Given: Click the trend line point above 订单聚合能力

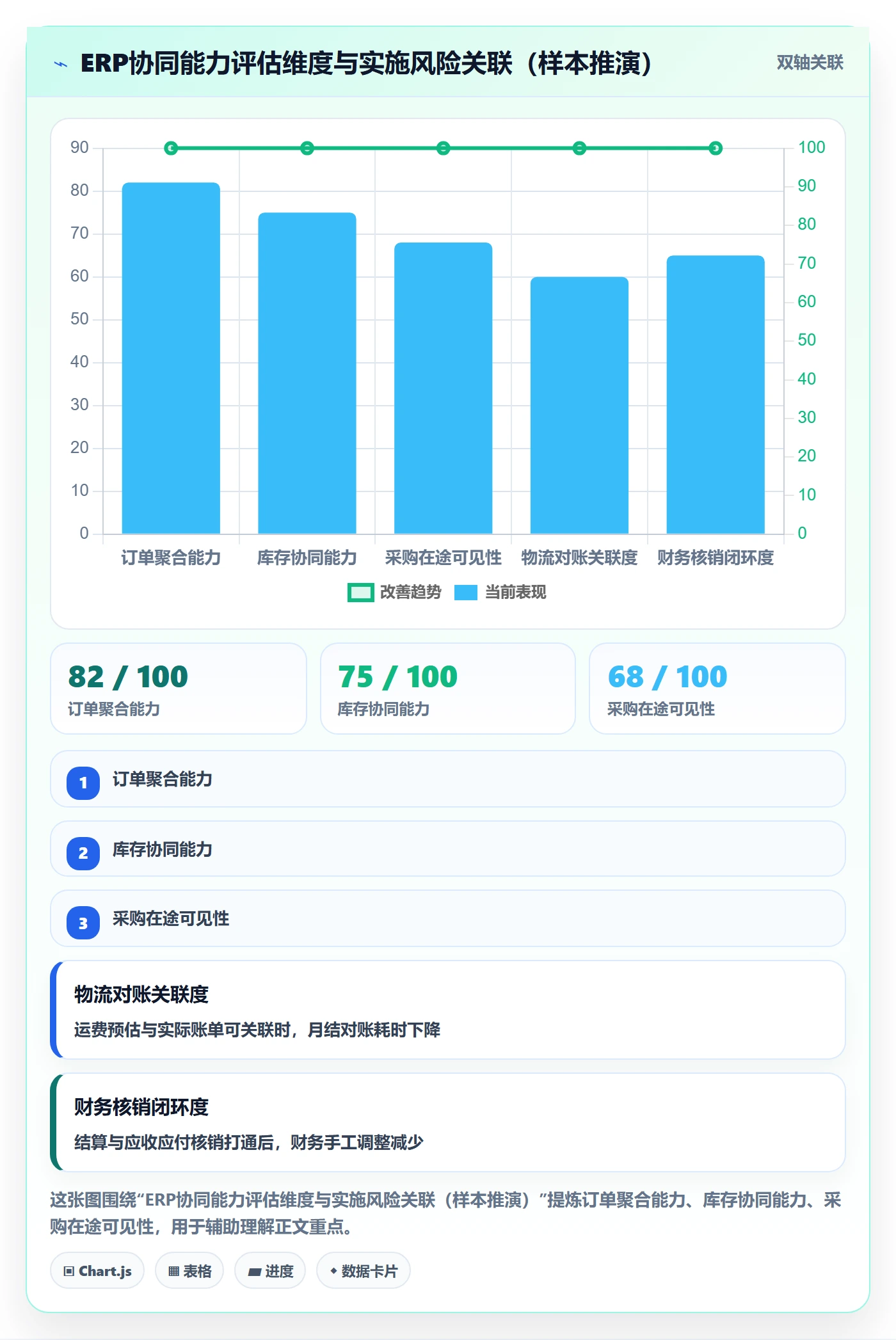Looking at the screenshot, I should (171, 148).
